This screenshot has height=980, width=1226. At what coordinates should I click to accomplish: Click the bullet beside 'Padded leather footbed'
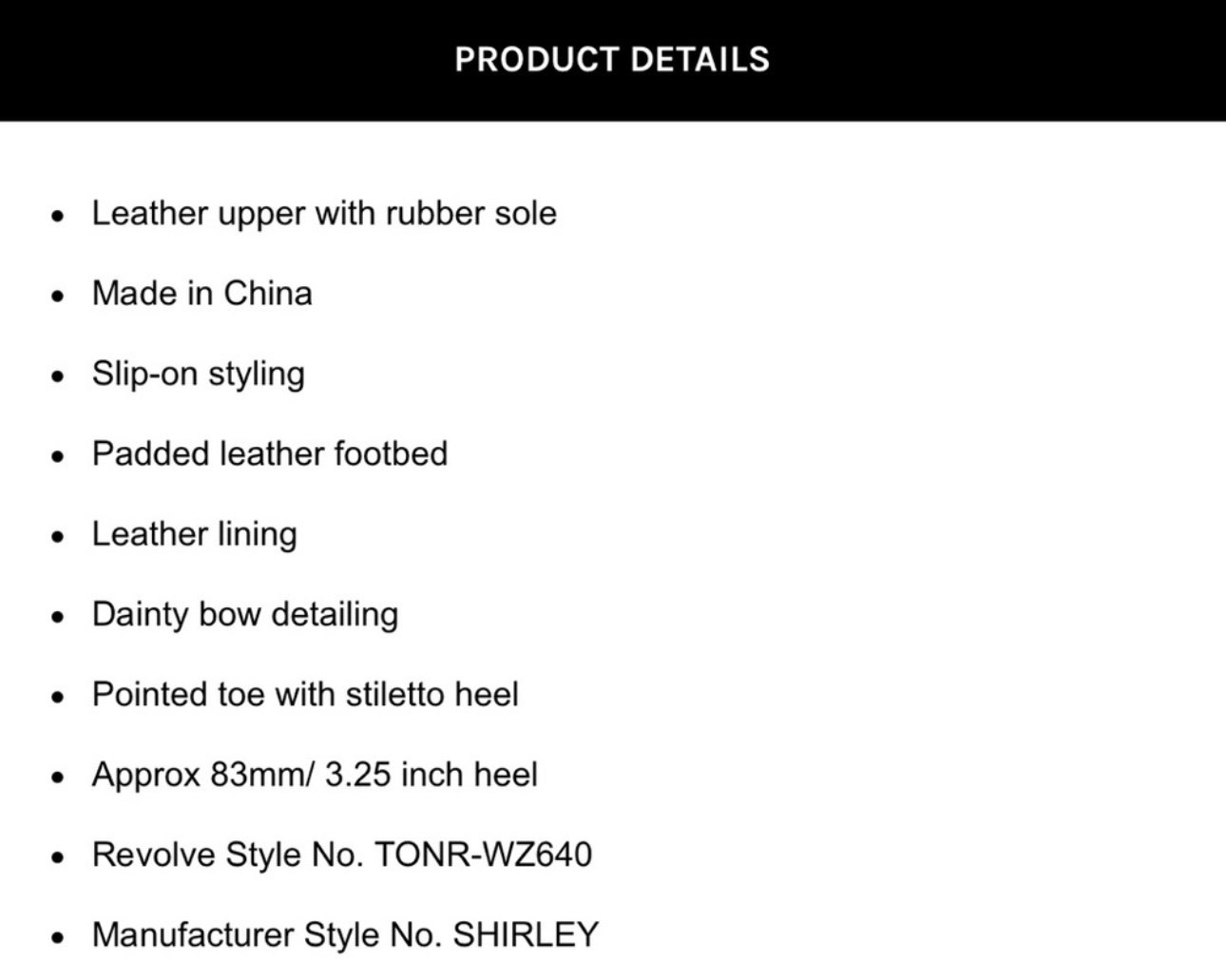(59, 456)
